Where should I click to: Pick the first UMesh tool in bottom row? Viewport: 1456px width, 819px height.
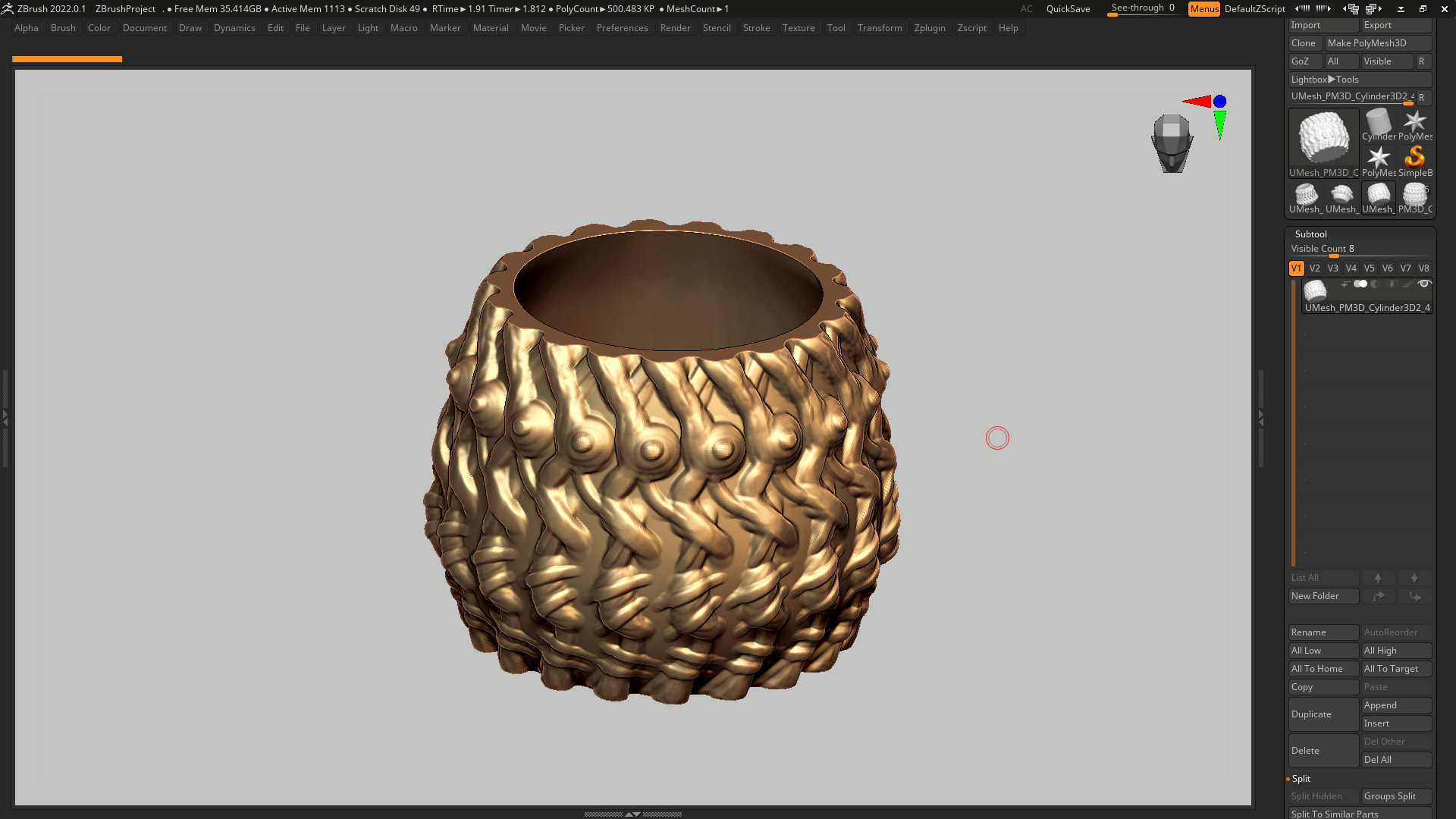1306,198
